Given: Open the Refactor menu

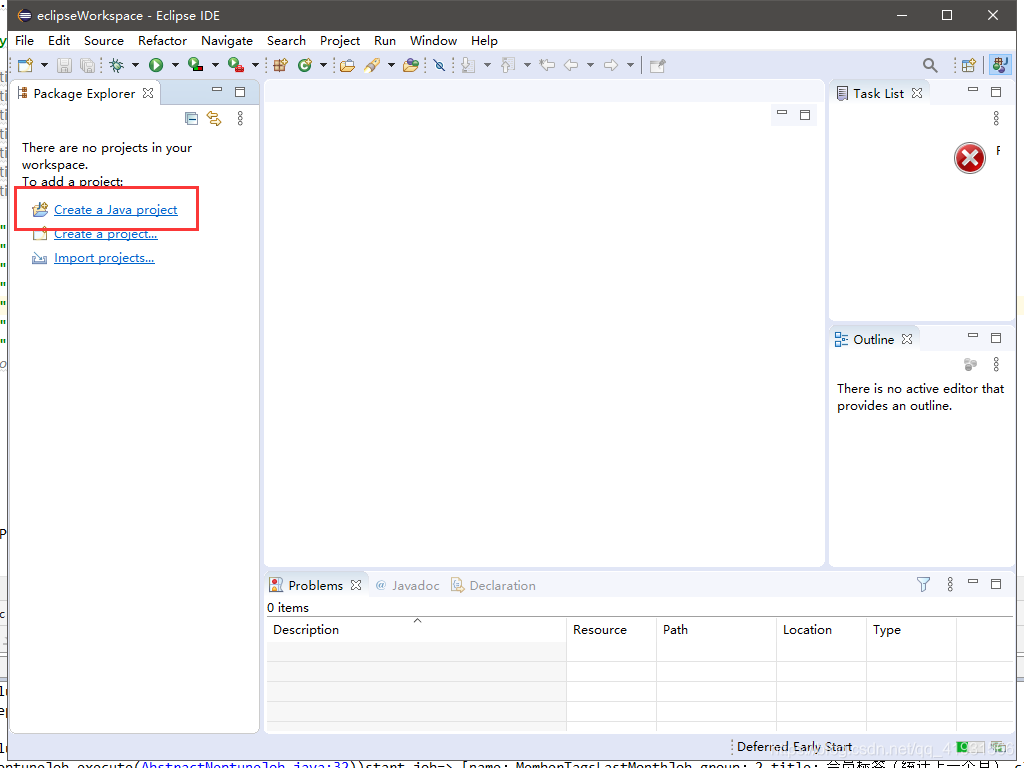Looking at the screenshot, I should (x=162, y=40).
